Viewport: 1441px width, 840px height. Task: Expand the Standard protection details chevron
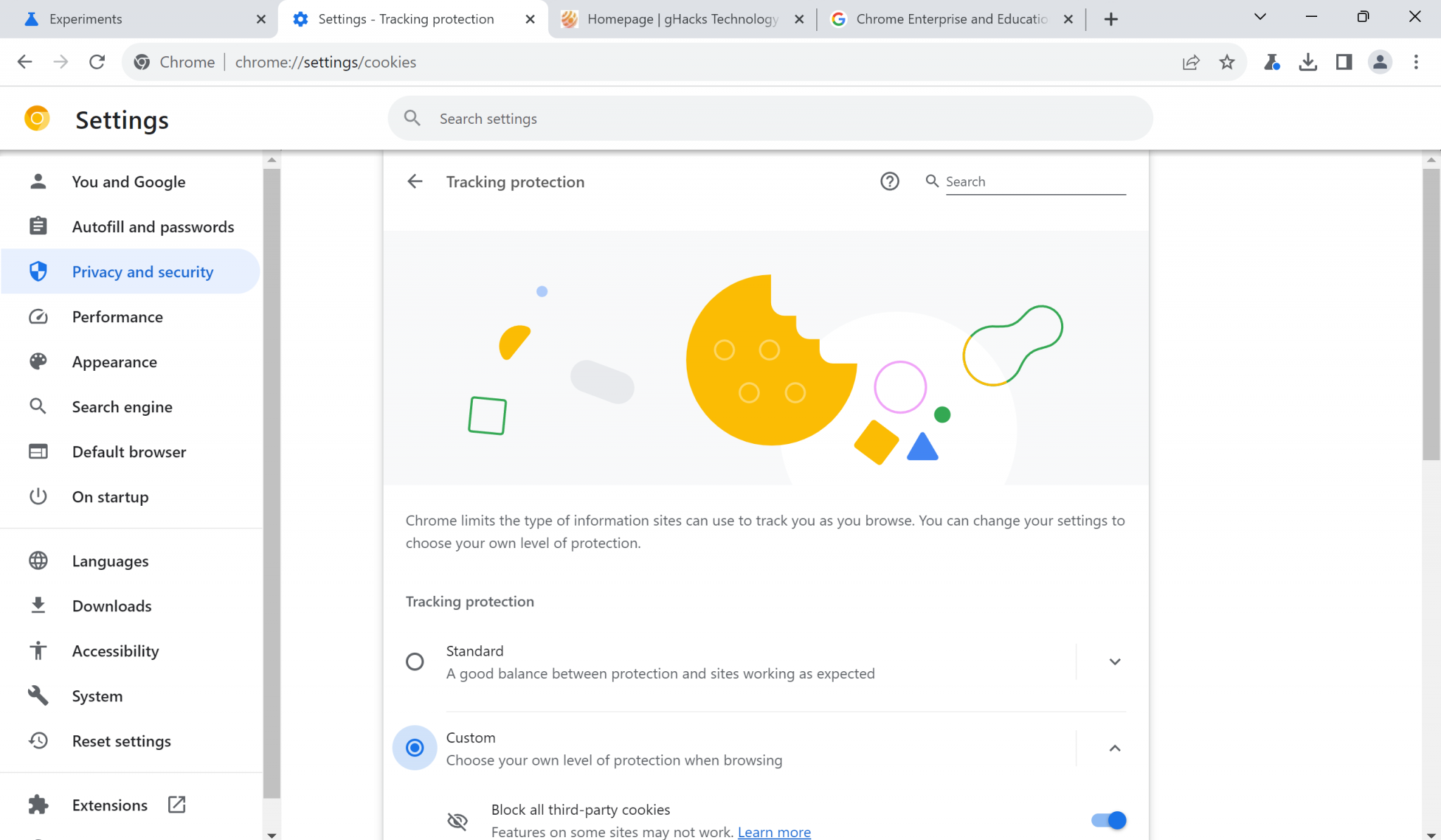[1115, 661]
